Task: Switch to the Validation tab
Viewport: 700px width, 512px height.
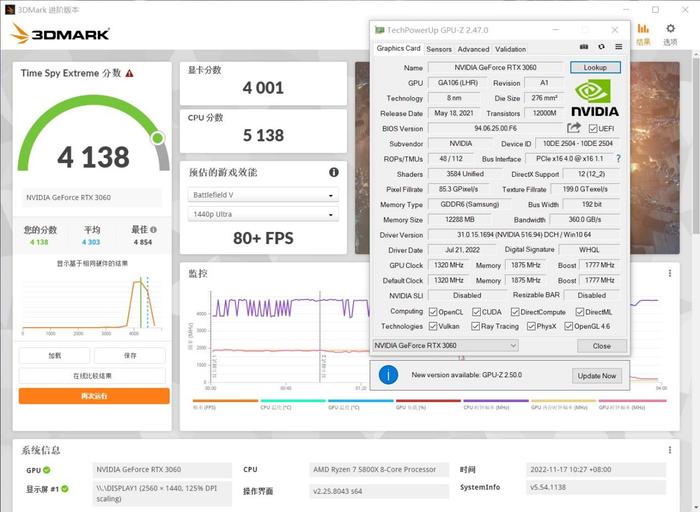Action: click(x=510, y=49)
